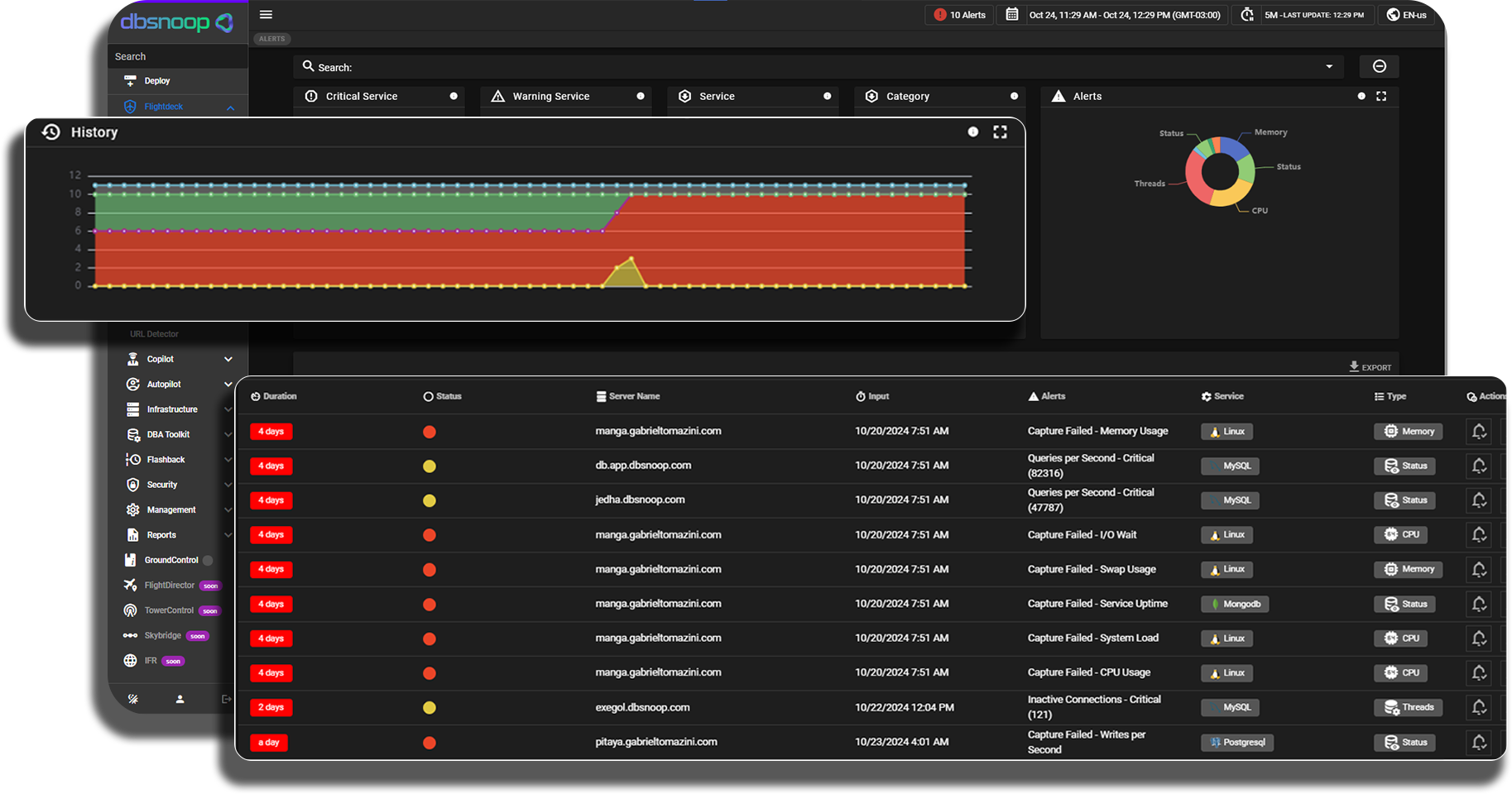
Task: Click the bell for Capture Failed - Swap Usage
Action: click(x=1480, y=569)
